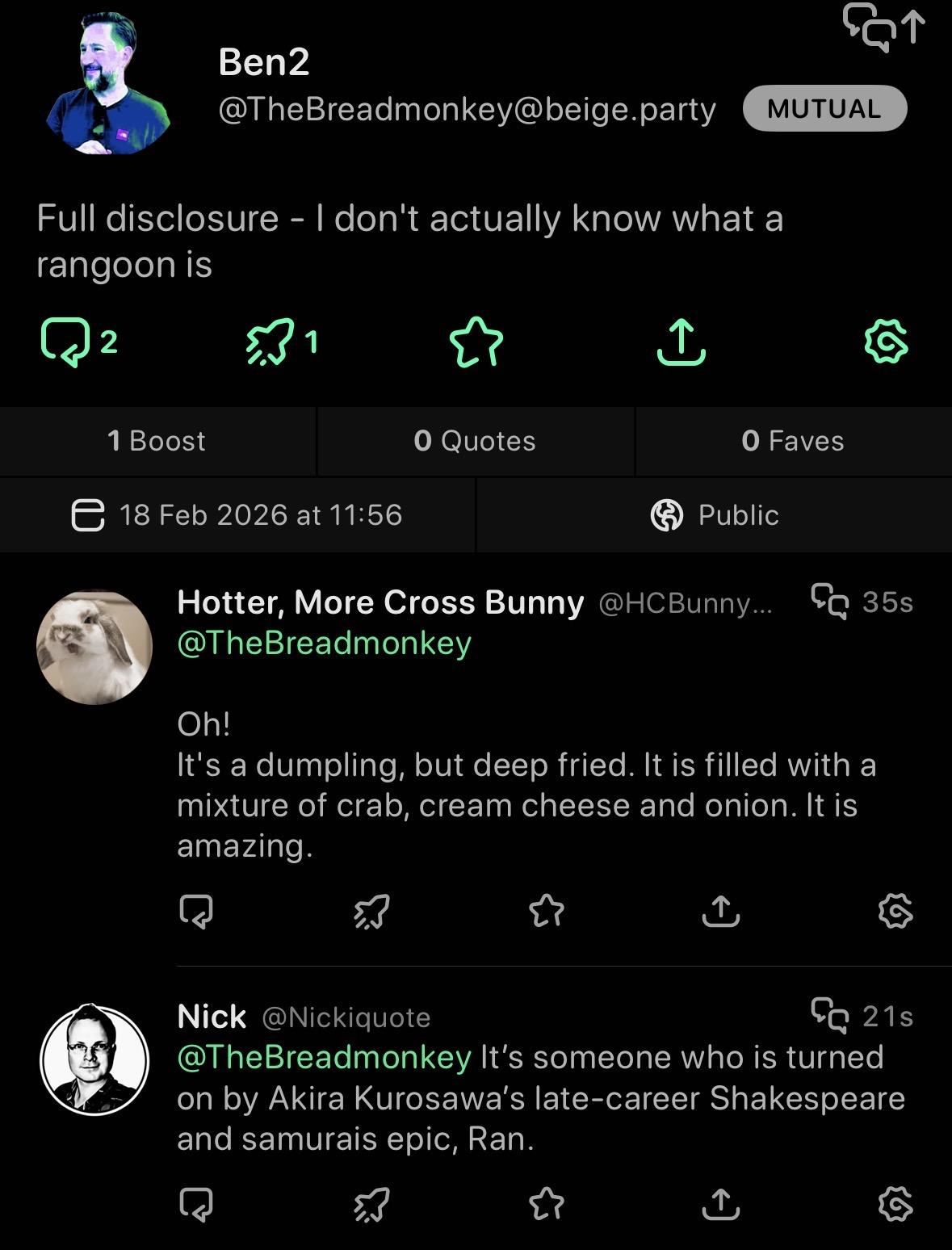Boost the Bunny's dumpling reply
This screenshot has height=1250, width=952.
coord(371,912)
